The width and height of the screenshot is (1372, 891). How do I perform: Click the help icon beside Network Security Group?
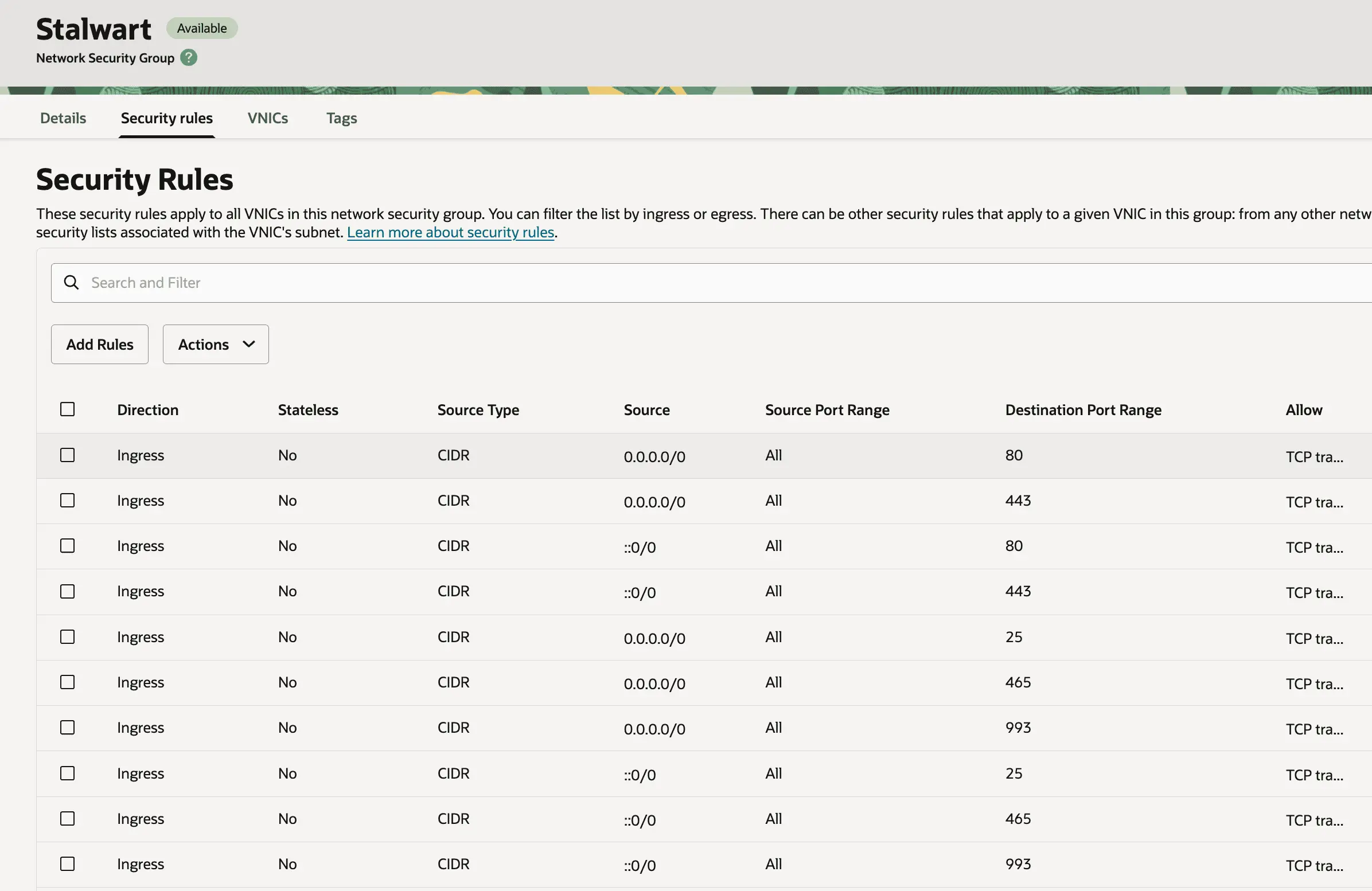189,58
